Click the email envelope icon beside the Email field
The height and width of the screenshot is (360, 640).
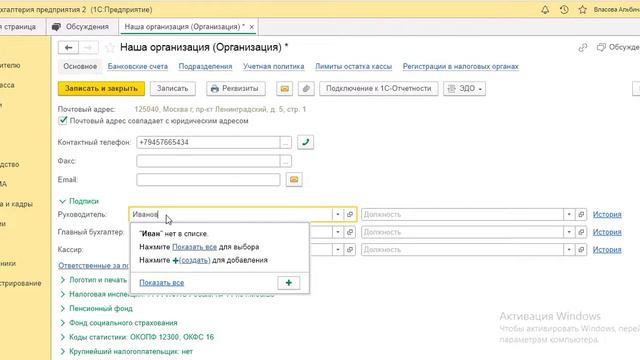coord(294,180)
